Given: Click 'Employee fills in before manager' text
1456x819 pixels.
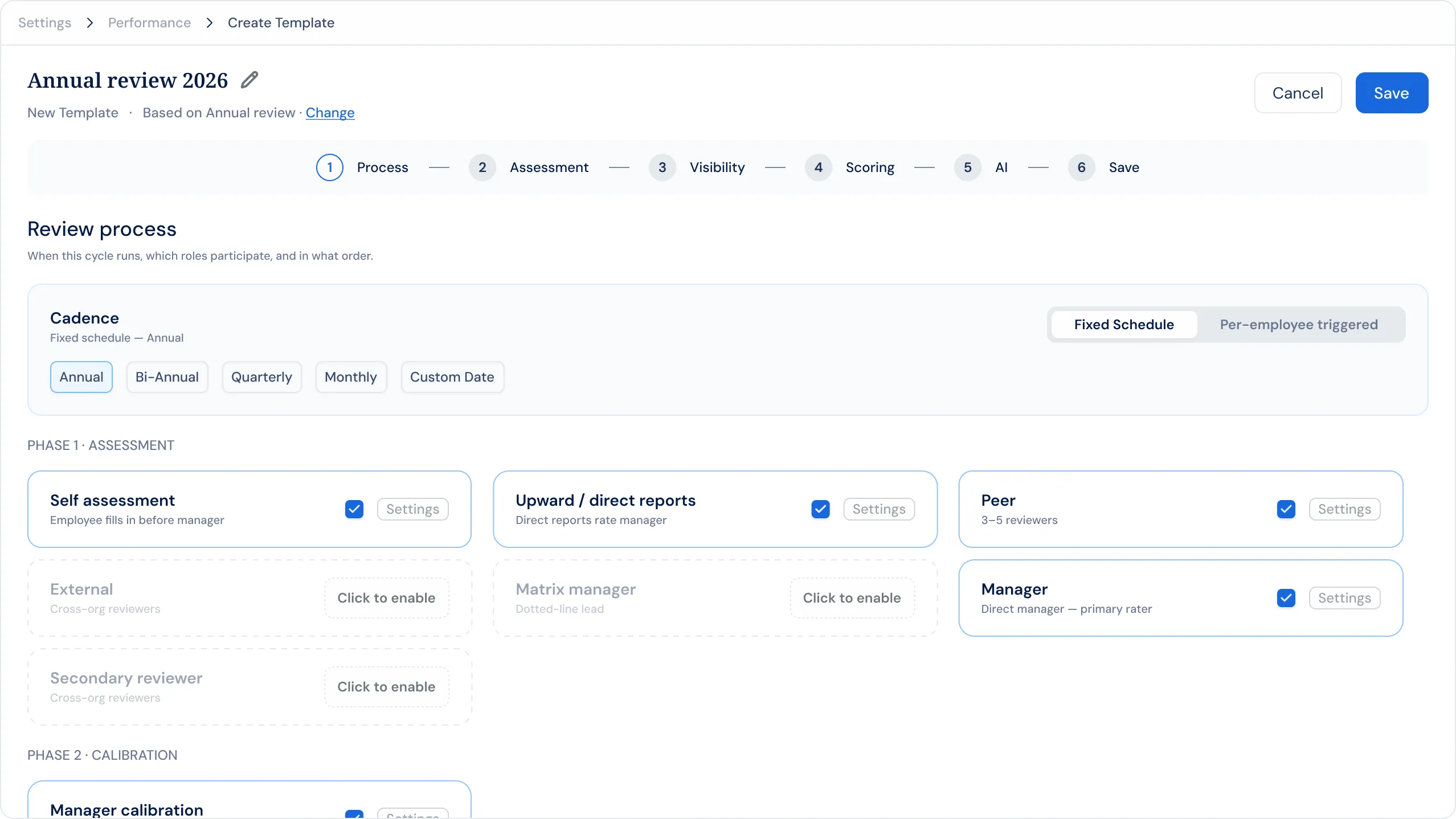Looking at the screenshot, I should [137, 520].
